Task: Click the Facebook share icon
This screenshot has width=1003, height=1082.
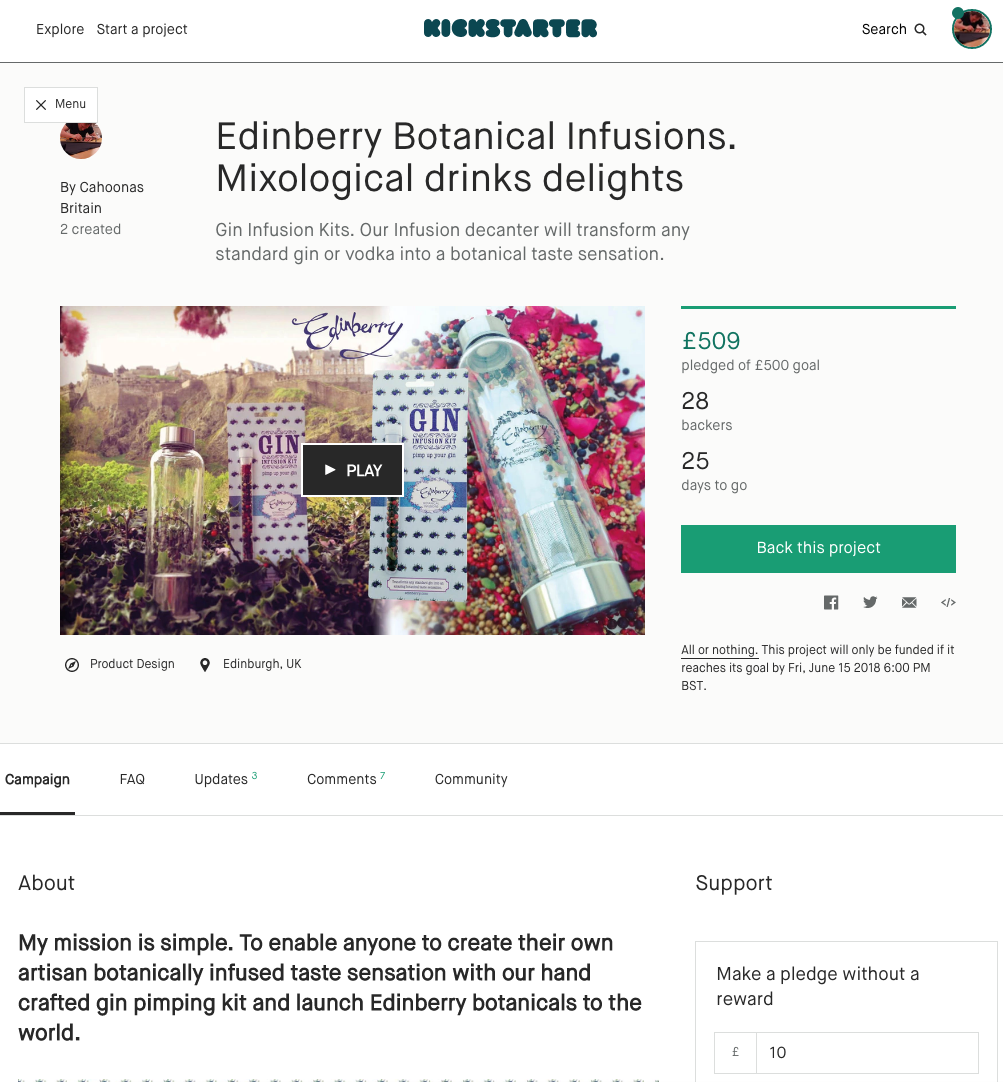Action: click(831, 602)
